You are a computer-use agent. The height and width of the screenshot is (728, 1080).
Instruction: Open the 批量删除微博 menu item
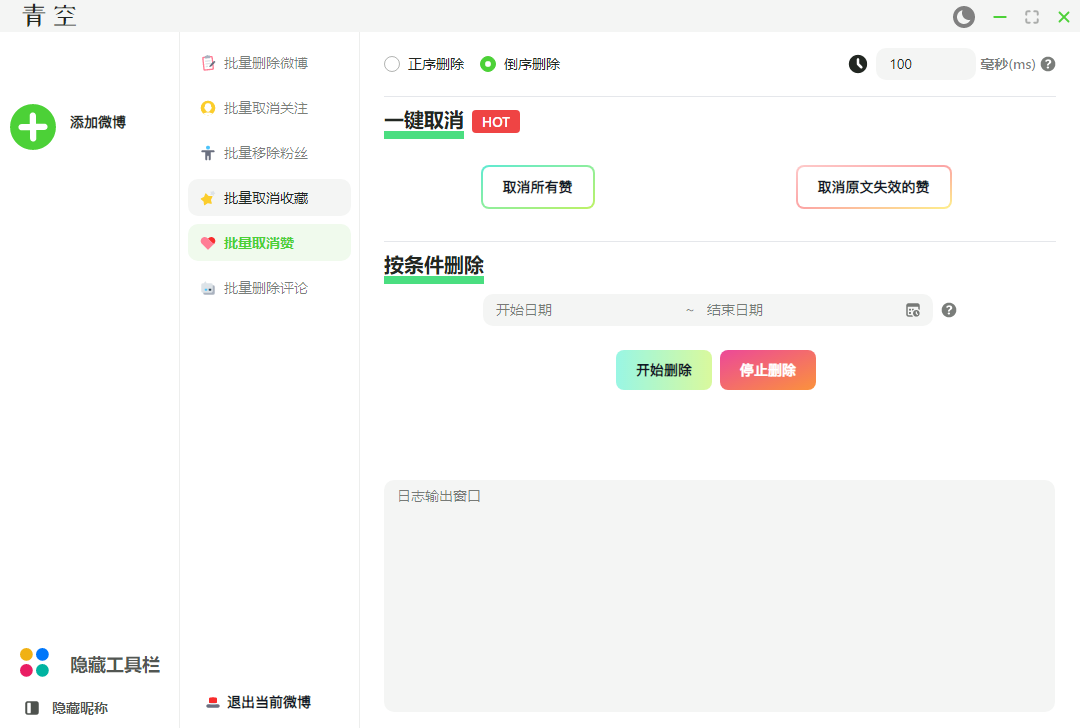[265, 63]
